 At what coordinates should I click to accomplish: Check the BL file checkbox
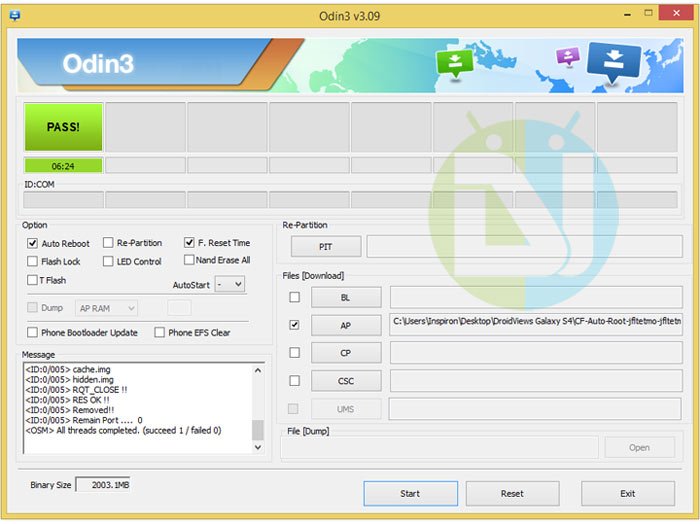pos(294,297)
